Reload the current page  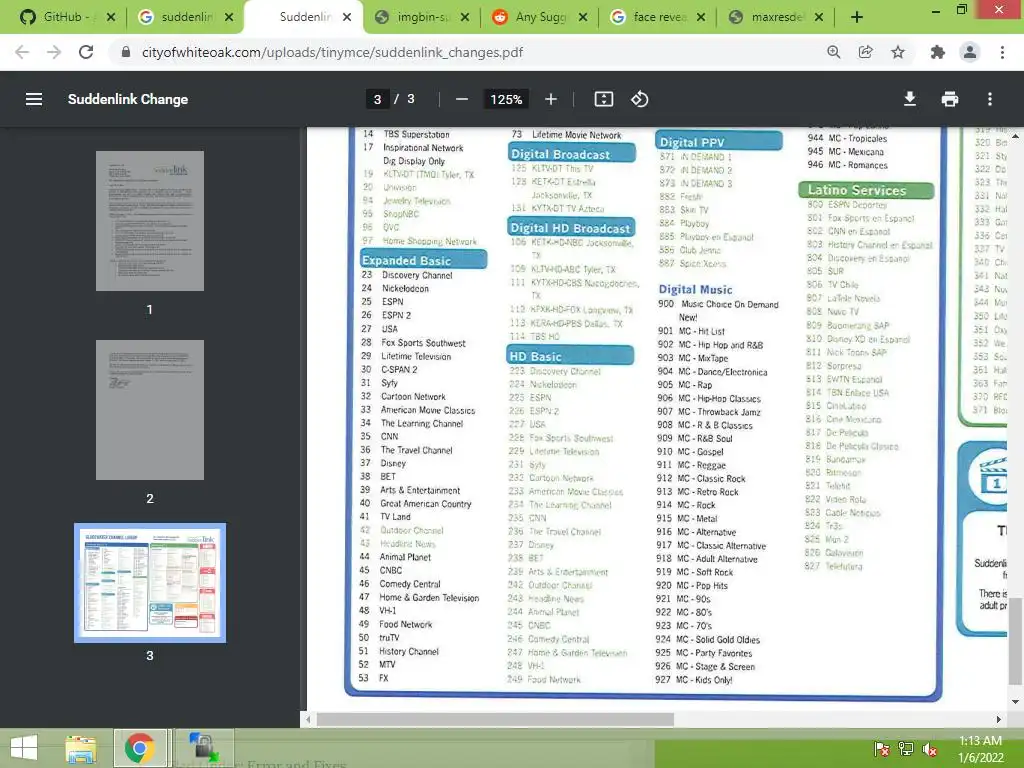click(x=86, y=52)
